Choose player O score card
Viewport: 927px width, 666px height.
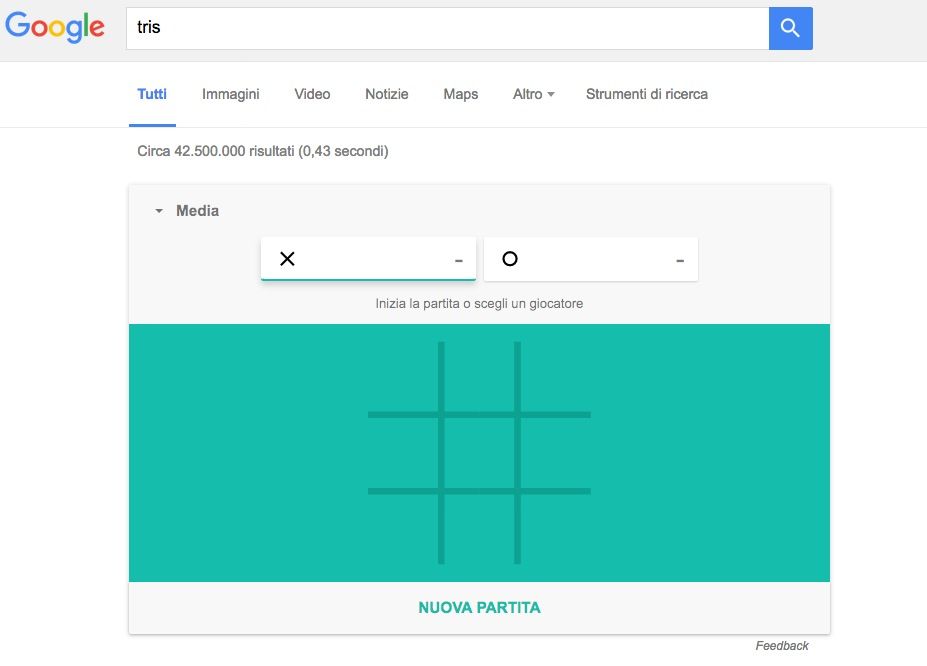coord(591,259)
